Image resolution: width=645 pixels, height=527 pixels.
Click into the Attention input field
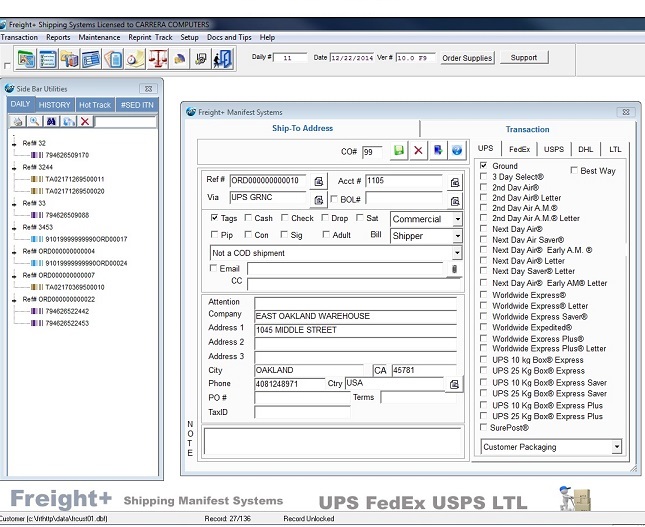355,303
